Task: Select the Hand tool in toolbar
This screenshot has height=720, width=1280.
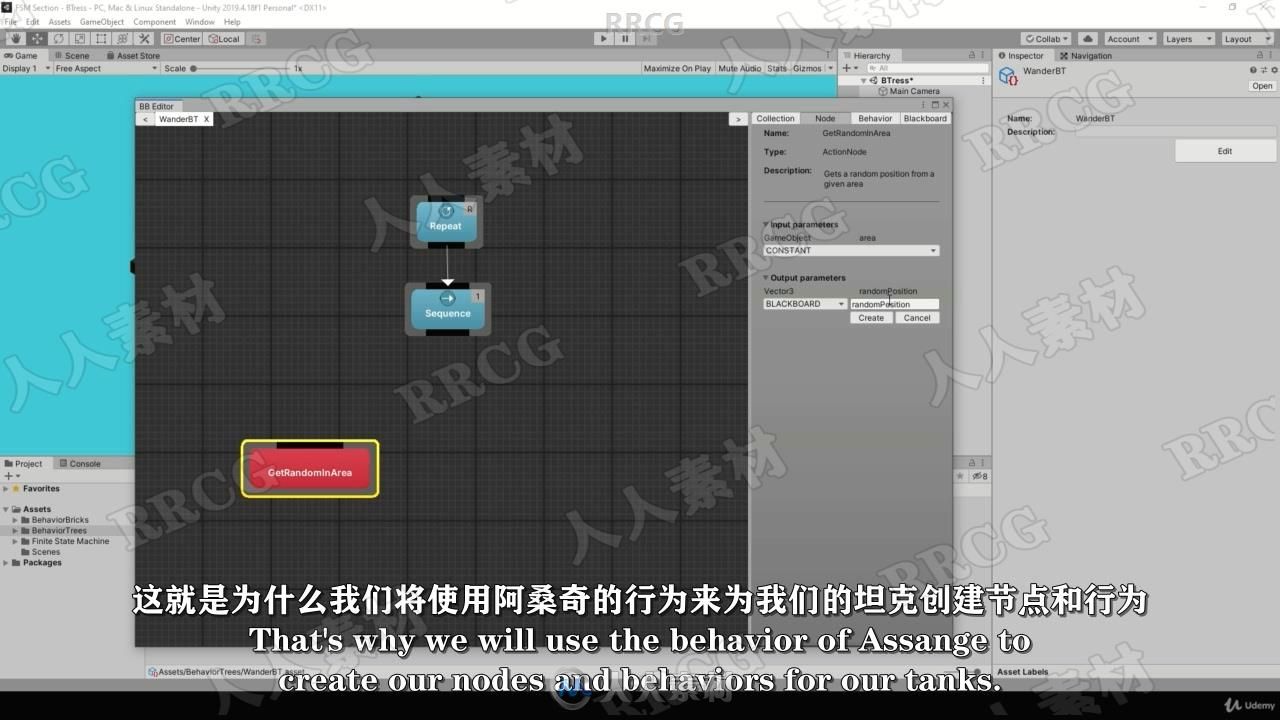Action: 17,39
